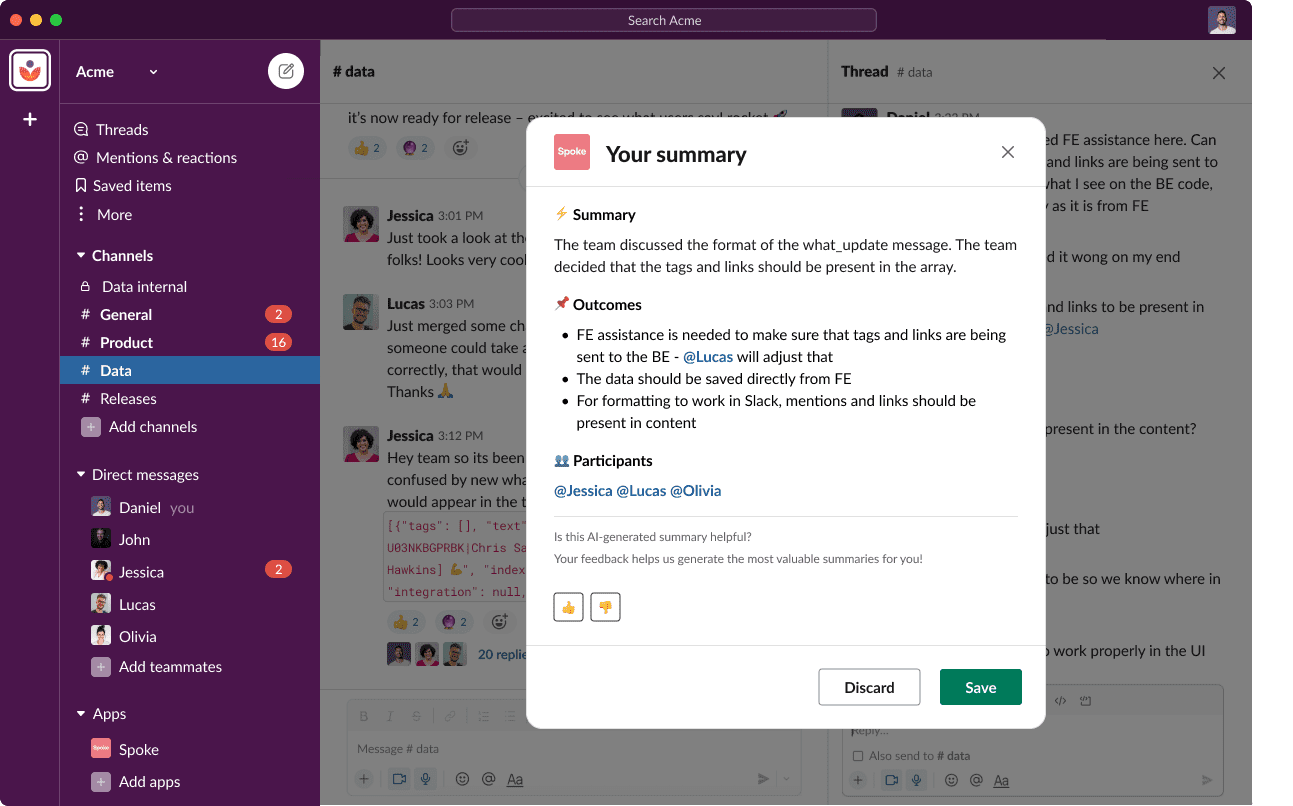Click the Search Acme field
Viewport: 1293px width, 806px height.
tap(664, 20)
